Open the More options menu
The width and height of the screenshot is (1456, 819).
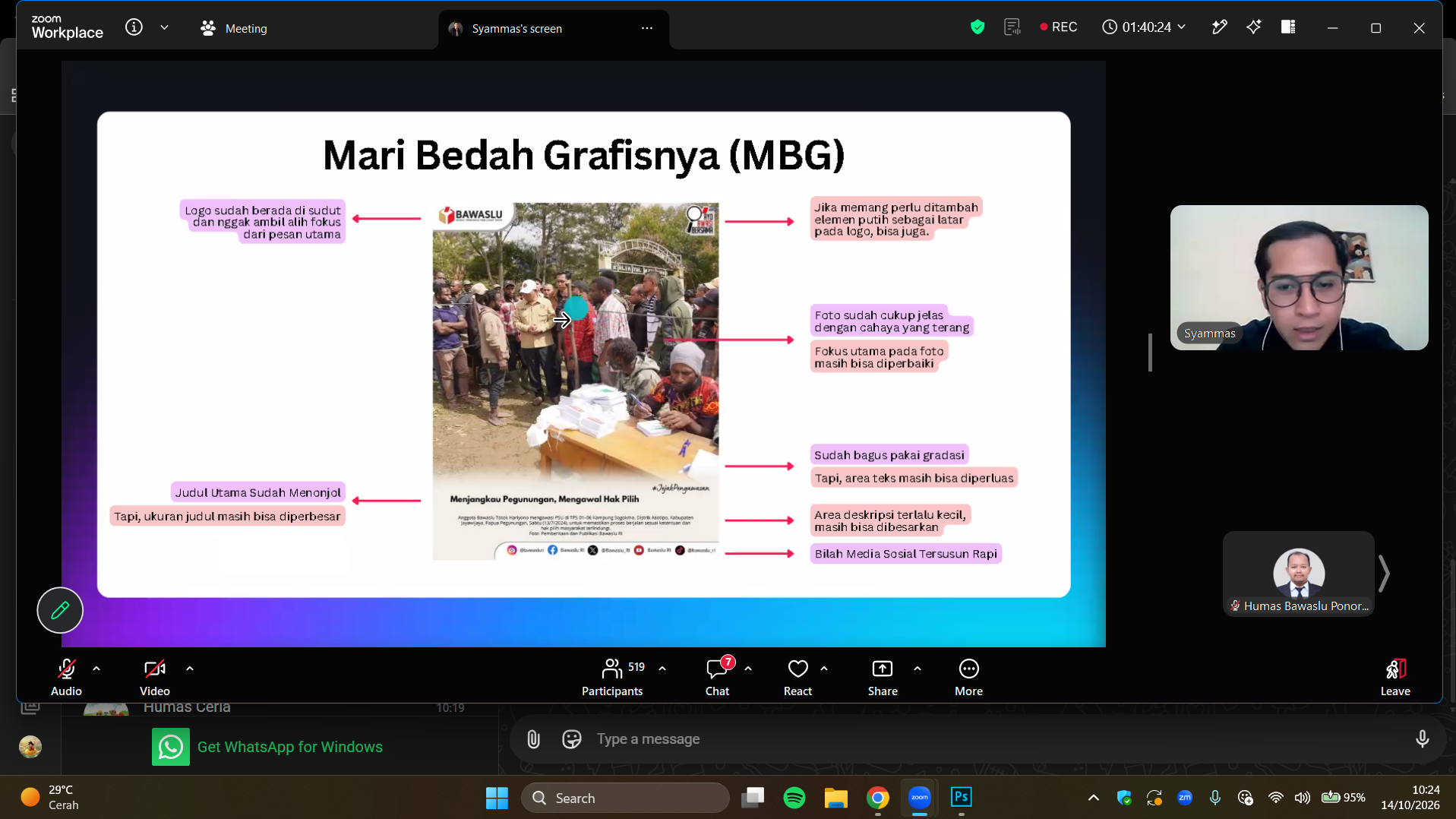[968, 677]
